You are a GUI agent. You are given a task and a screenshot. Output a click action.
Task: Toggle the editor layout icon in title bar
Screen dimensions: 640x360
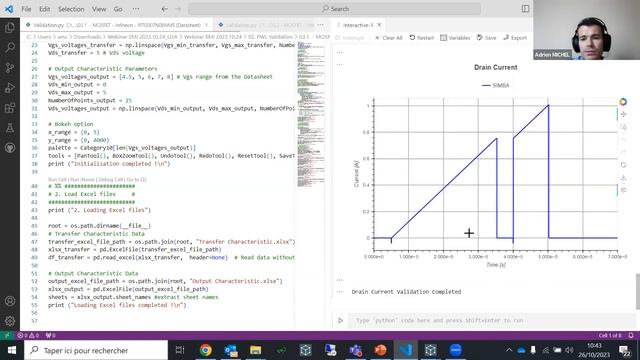coord(525,9)
